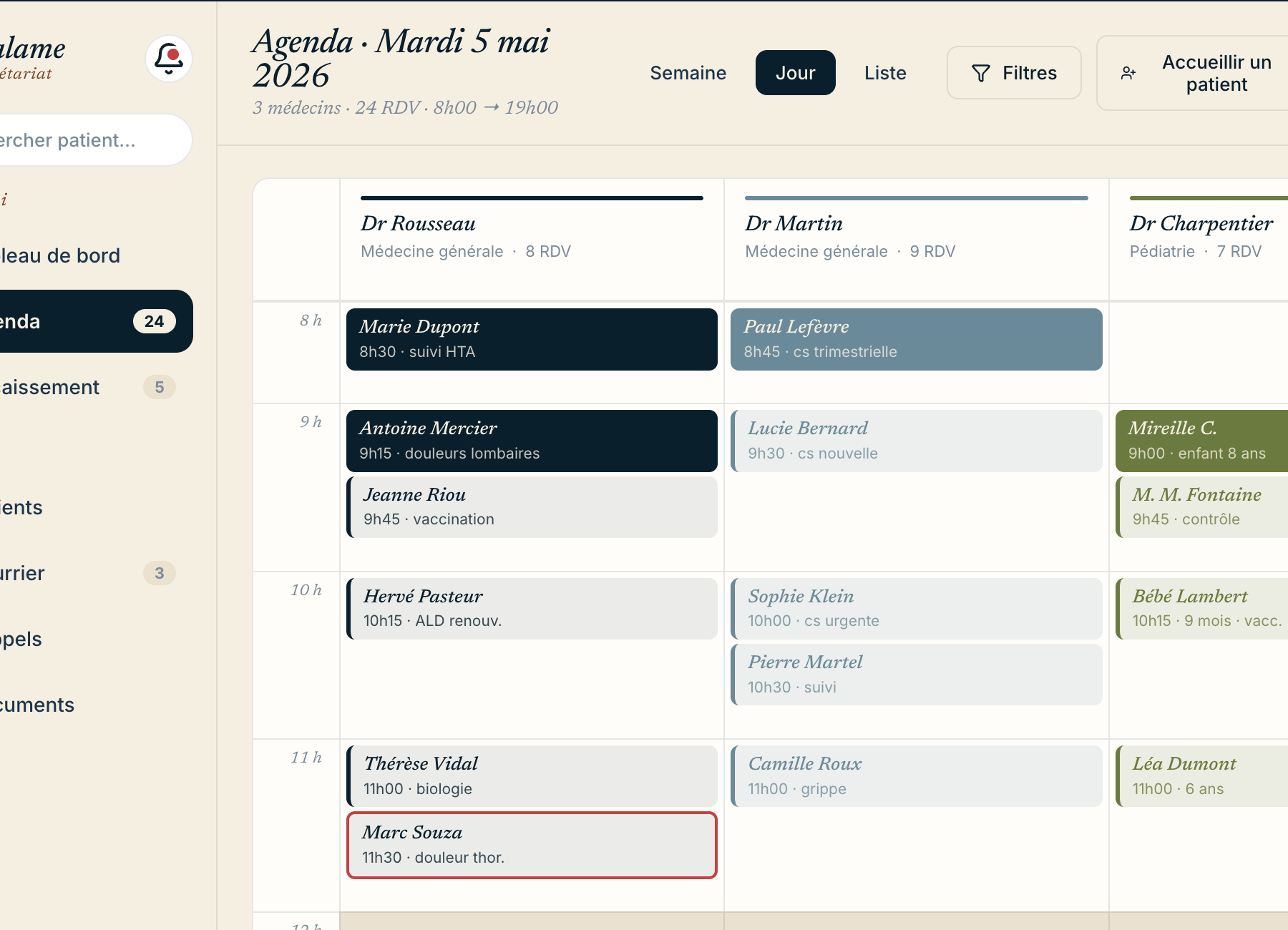Click Dr Martin's 9 RDV count
Screen dimensions: 1288x930
[932, 251]
